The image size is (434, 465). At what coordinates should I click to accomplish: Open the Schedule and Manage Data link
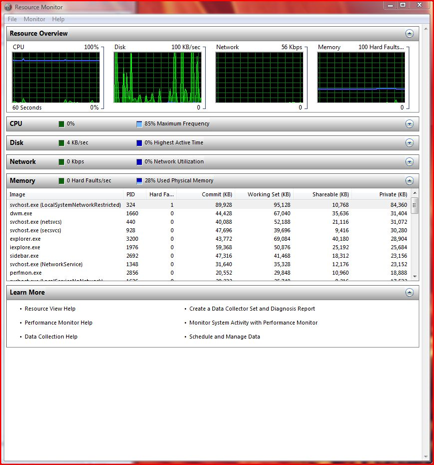pyautogui.click(x=225, y=337)
